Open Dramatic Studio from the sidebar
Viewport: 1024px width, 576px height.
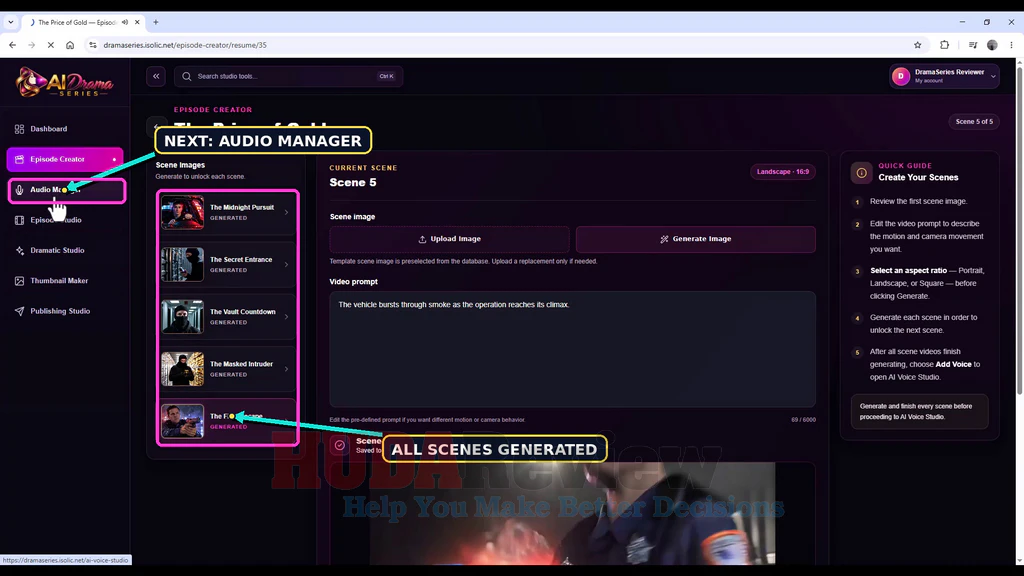click(65, 250)
